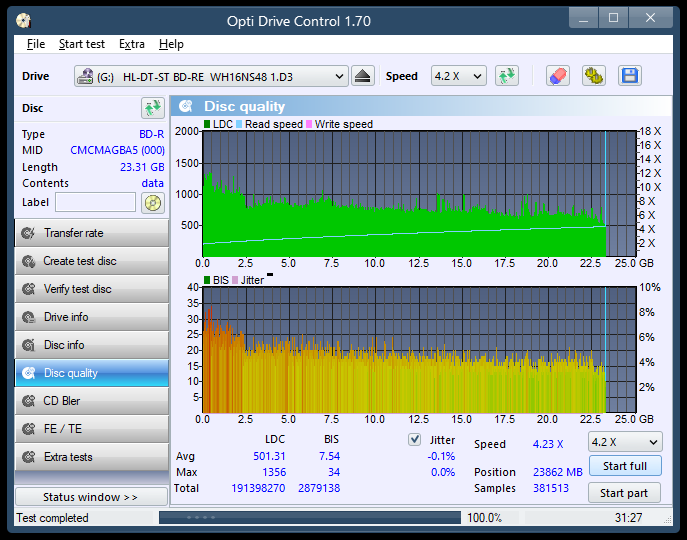Image resolution: width=687 pixels, height=540 pixels.
Task: Click the disc label set icon
Action: click(x=152, y=202)
